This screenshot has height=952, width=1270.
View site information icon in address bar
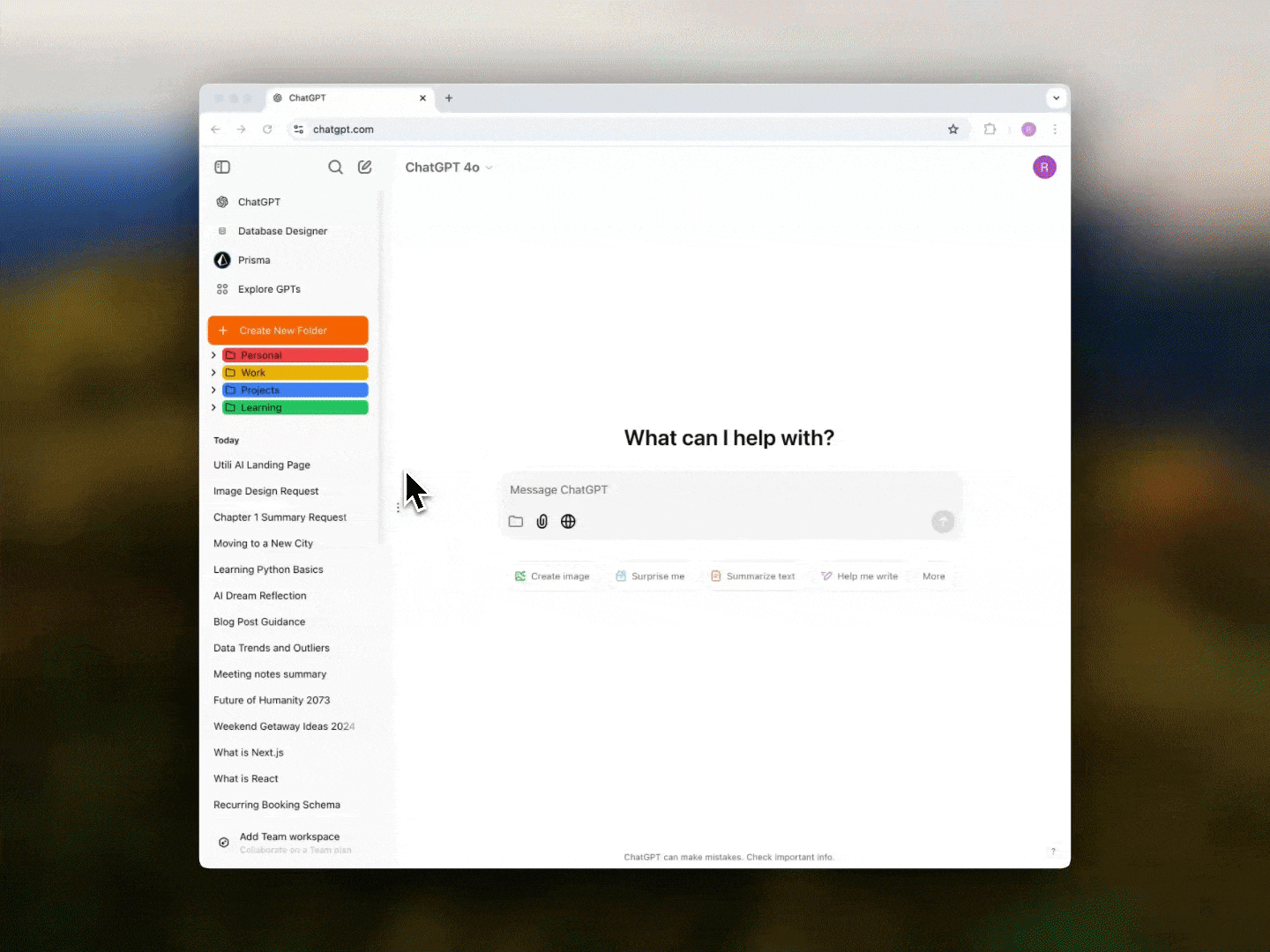(298, 129)
